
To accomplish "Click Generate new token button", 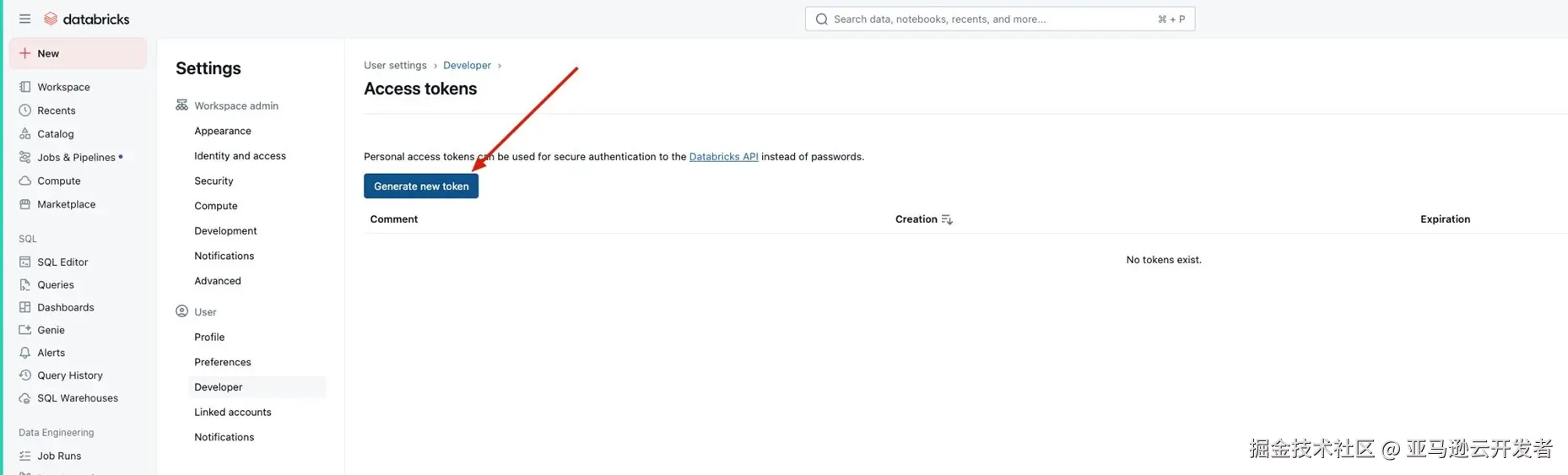I will pyautogui.click(x=420, y=186).
